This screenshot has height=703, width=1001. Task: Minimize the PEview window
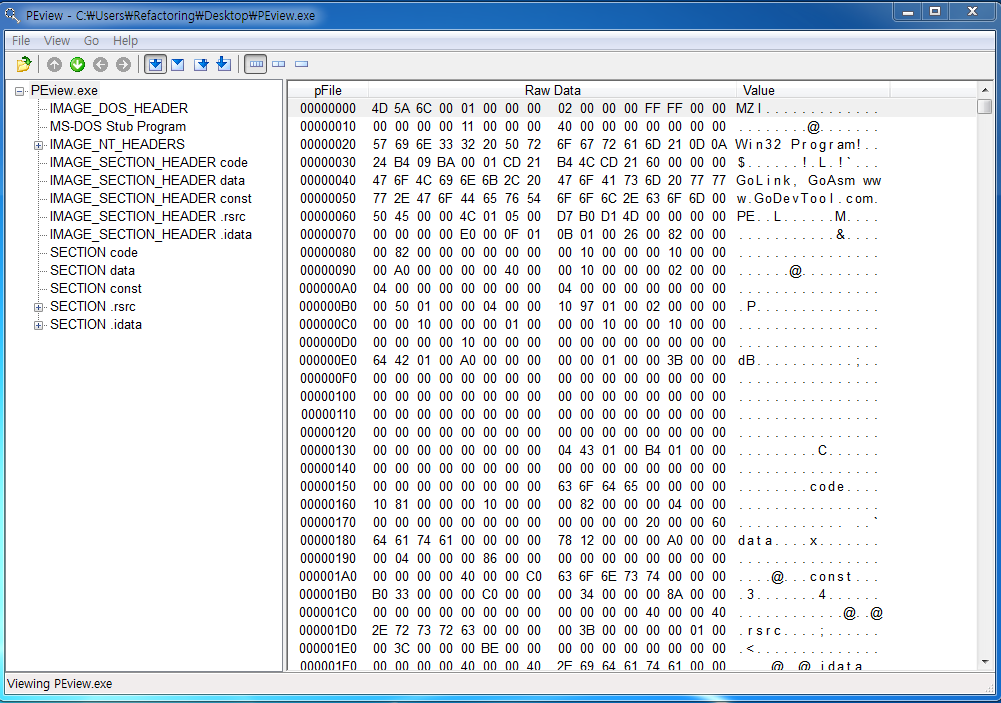coord(908,11)
